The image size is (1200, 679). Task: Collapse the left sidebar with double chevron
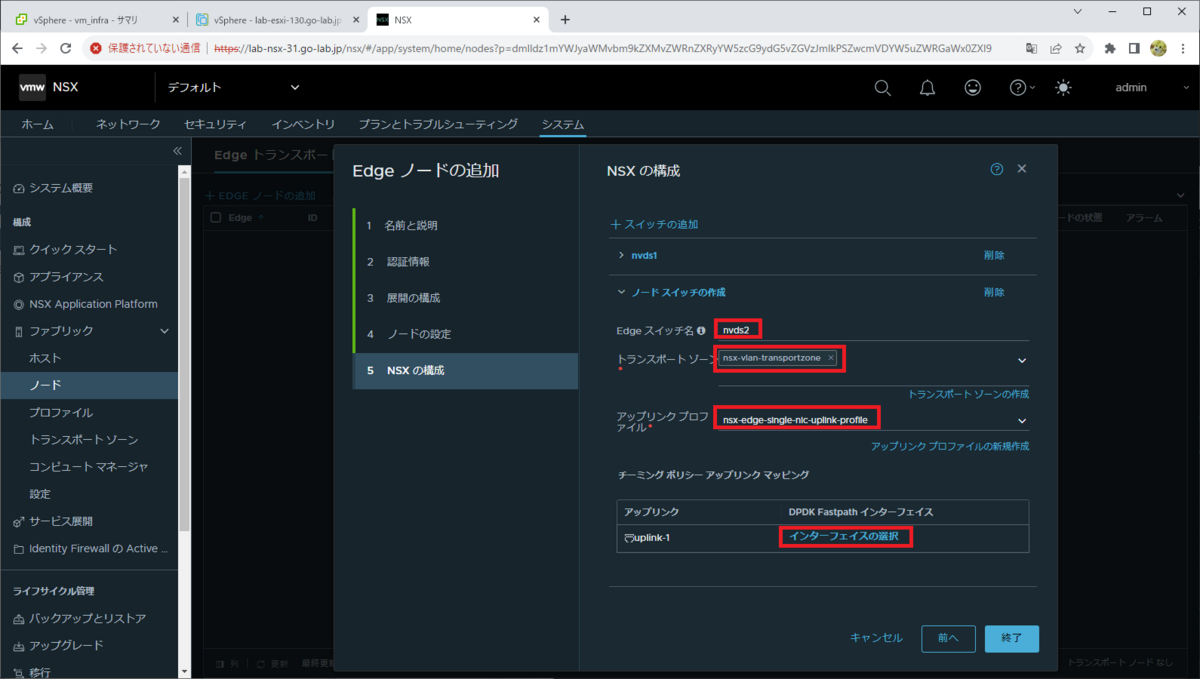[177, 151]
